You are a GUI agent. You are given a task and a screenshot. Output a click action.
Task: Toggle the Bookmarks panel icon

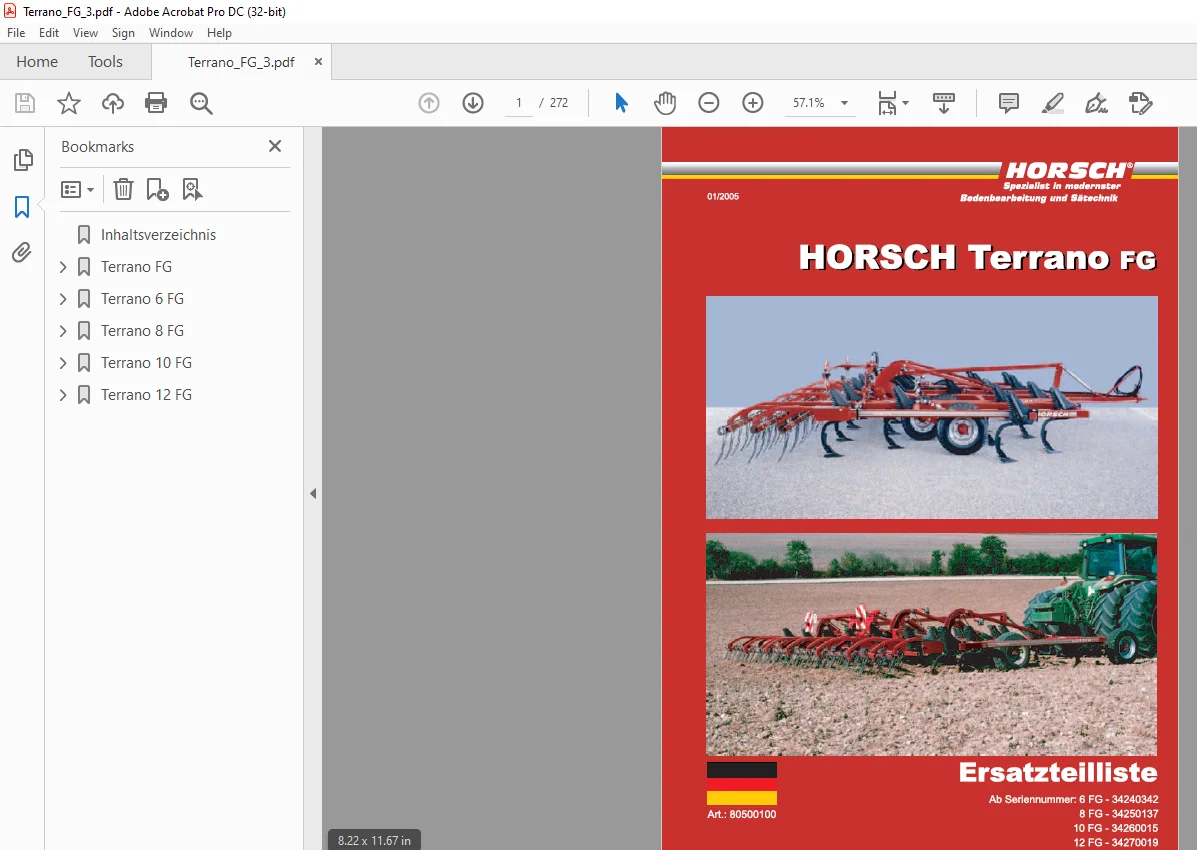(x=22, y=207)
